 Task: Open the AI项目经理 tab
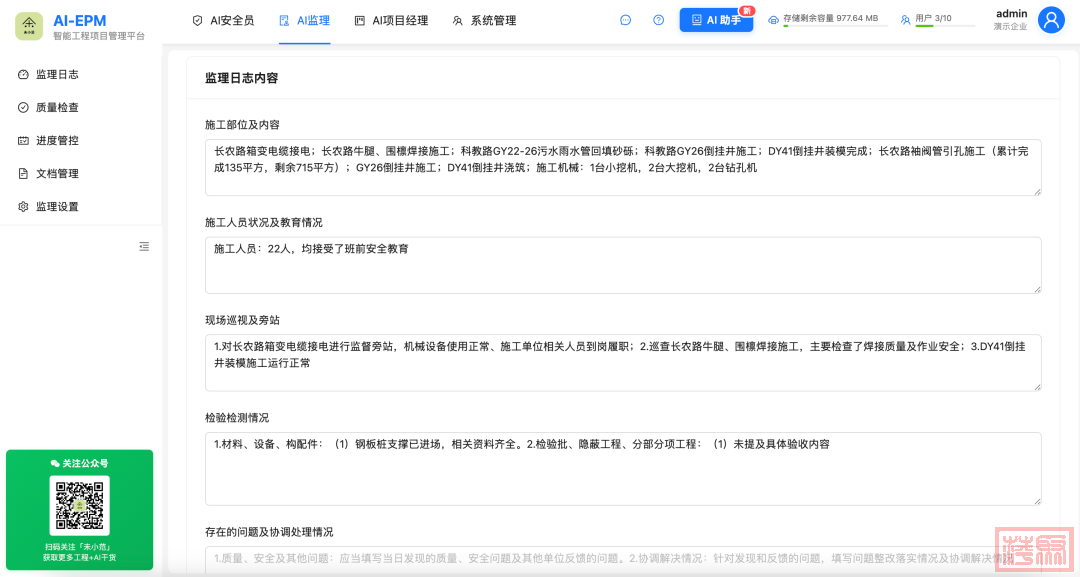[x=391, y=20]
